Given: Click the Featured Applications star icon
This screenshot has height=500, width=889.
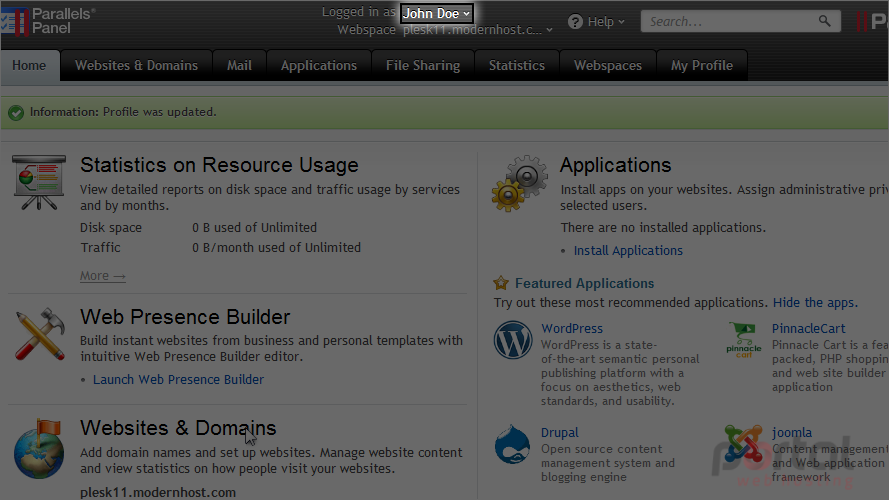Looking at the screenshot, I should pyautogui.click(x=501, y=282).
